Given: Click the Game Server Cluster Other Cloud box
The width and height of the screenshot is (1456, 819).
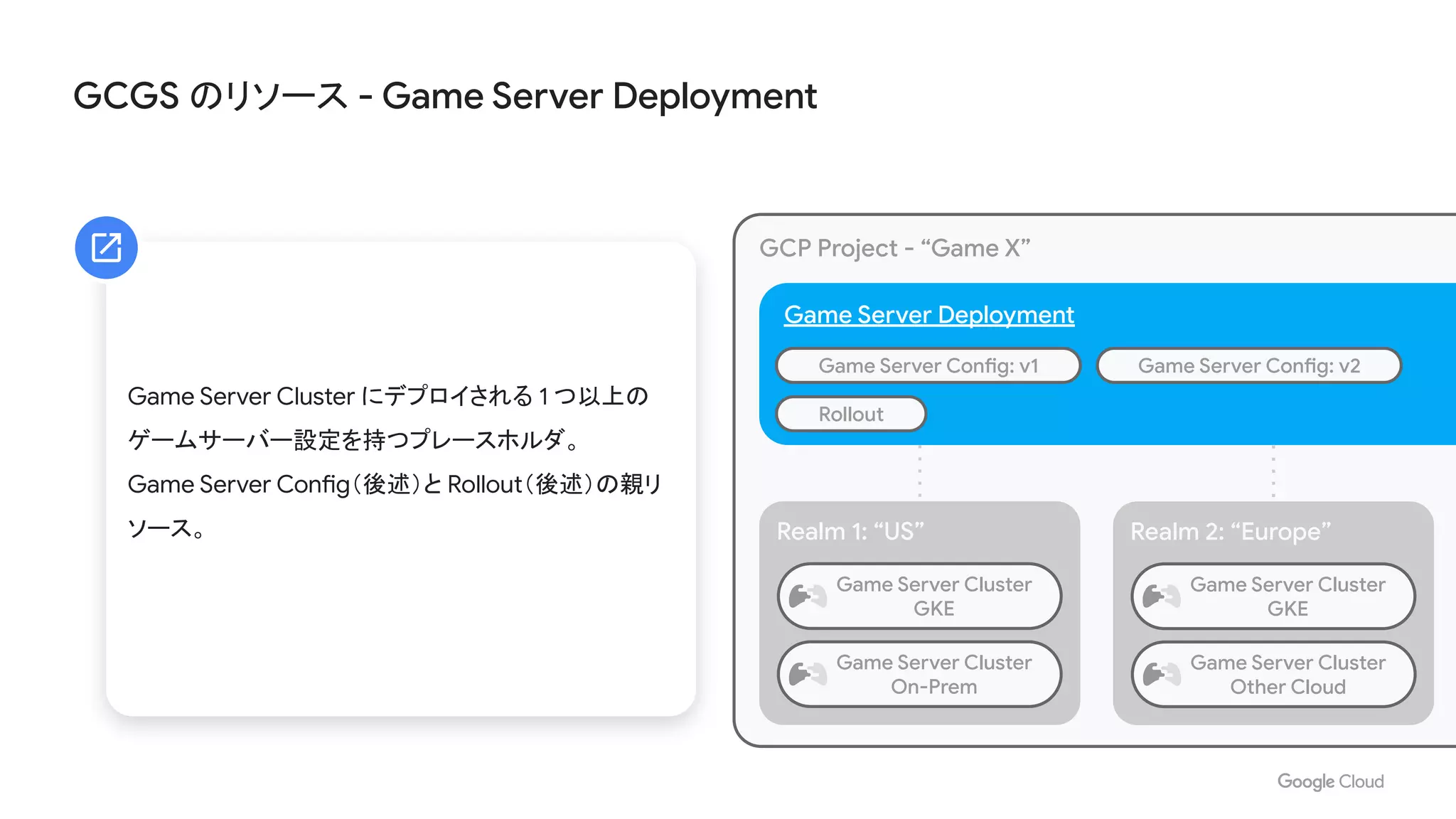Looking at the screenshot, I should point(1273,674).
